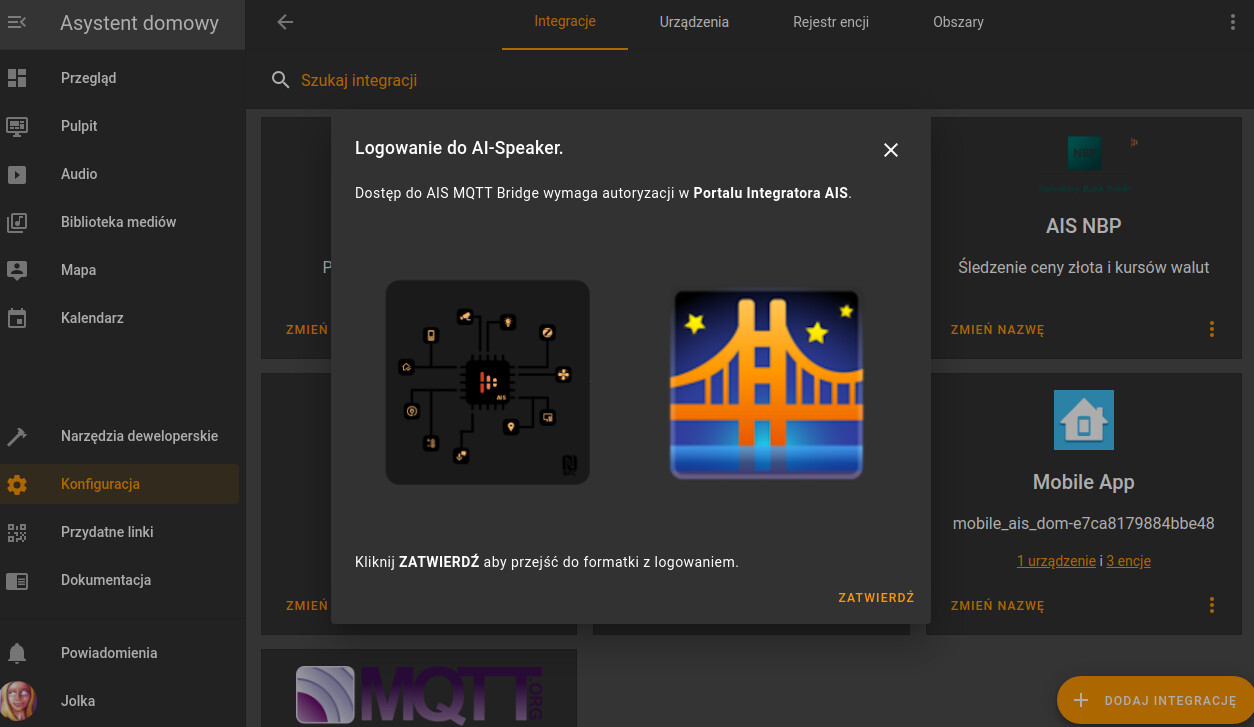
Task: Click ZATWIERDŹ in the login dialog
Action: [876, 598]
